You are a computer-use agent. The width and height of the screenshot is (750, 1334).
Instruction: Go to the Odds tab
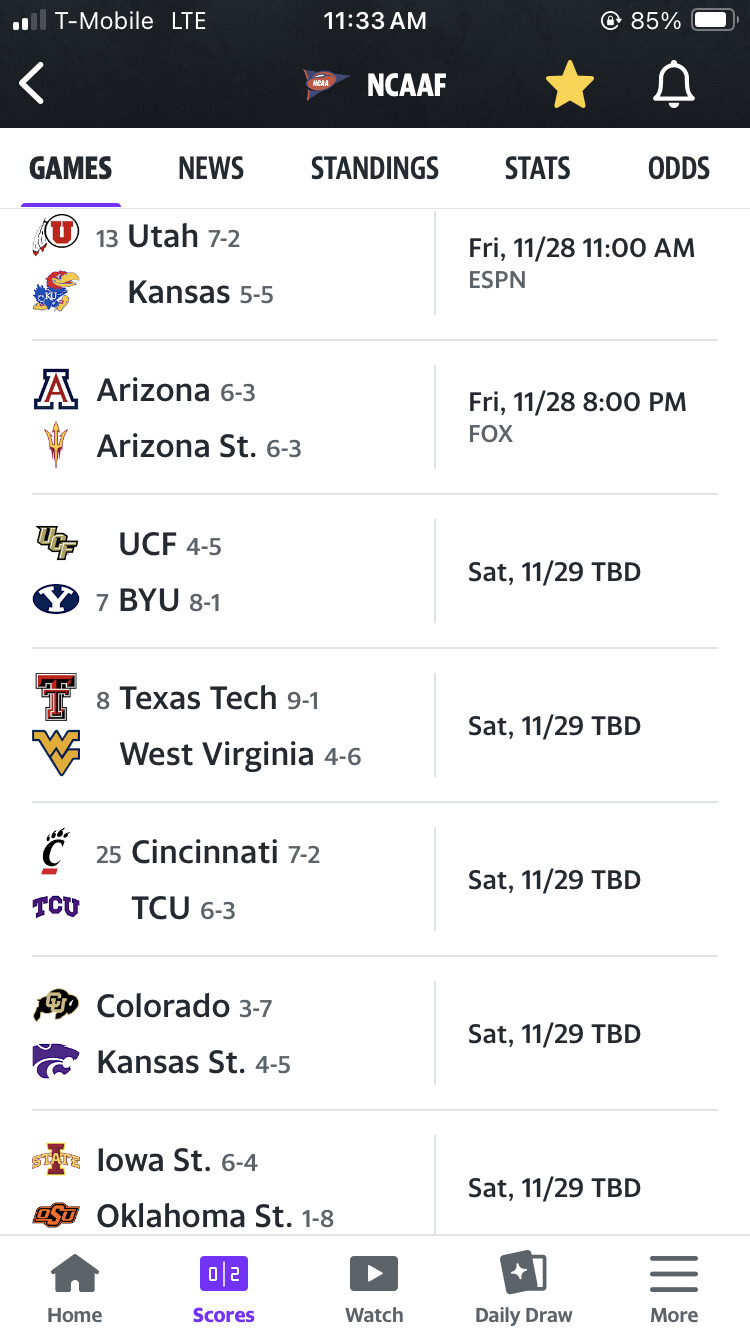[x=679, y=168]
